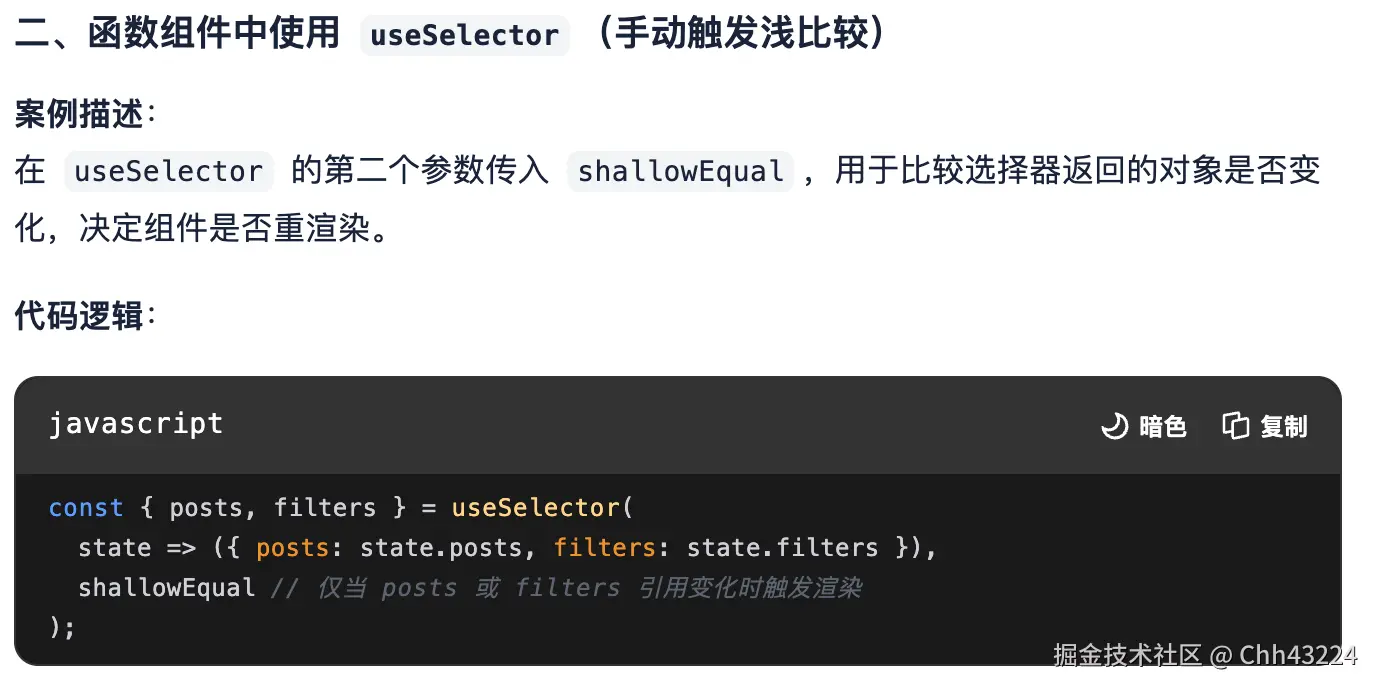
Task: Click the 案例描述 bold label
Action: click(79, 115)
